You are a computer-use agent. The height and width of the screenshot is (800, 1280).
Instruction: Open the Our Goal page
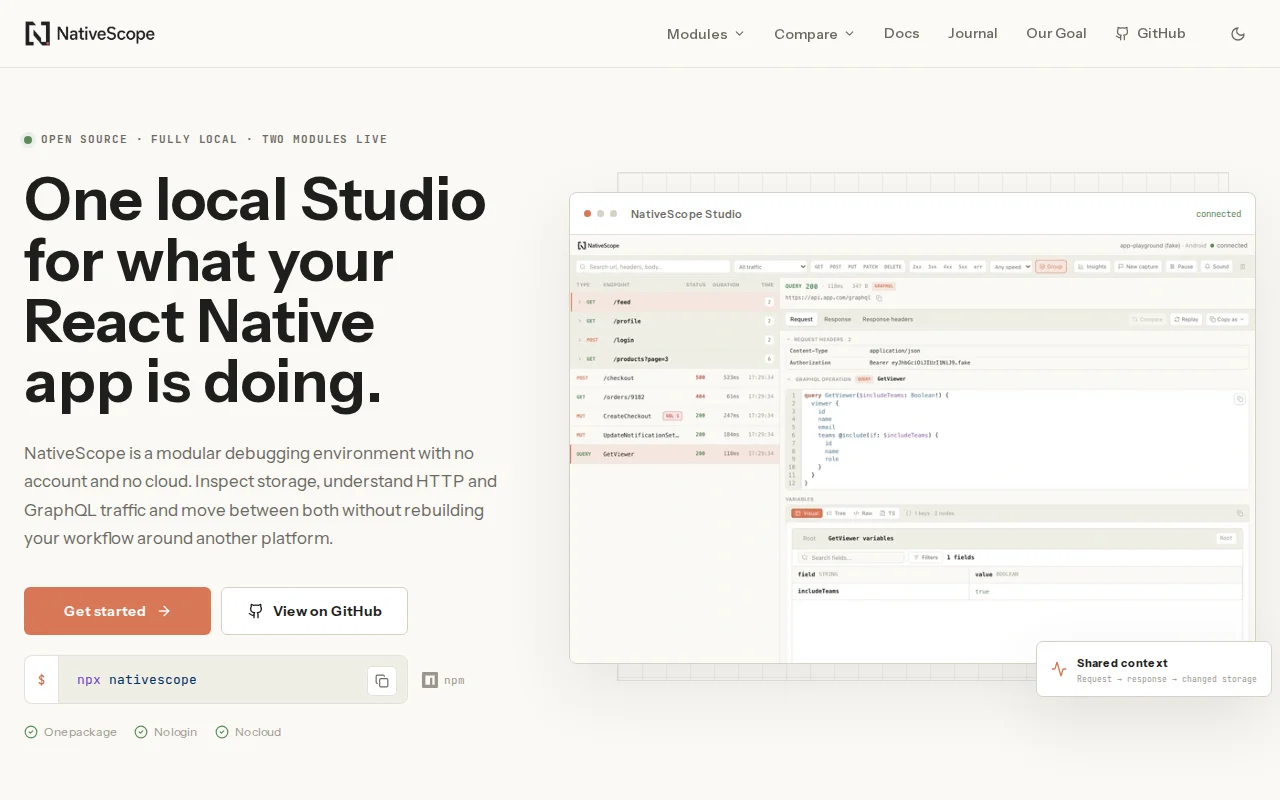(x=1056, y=33)
